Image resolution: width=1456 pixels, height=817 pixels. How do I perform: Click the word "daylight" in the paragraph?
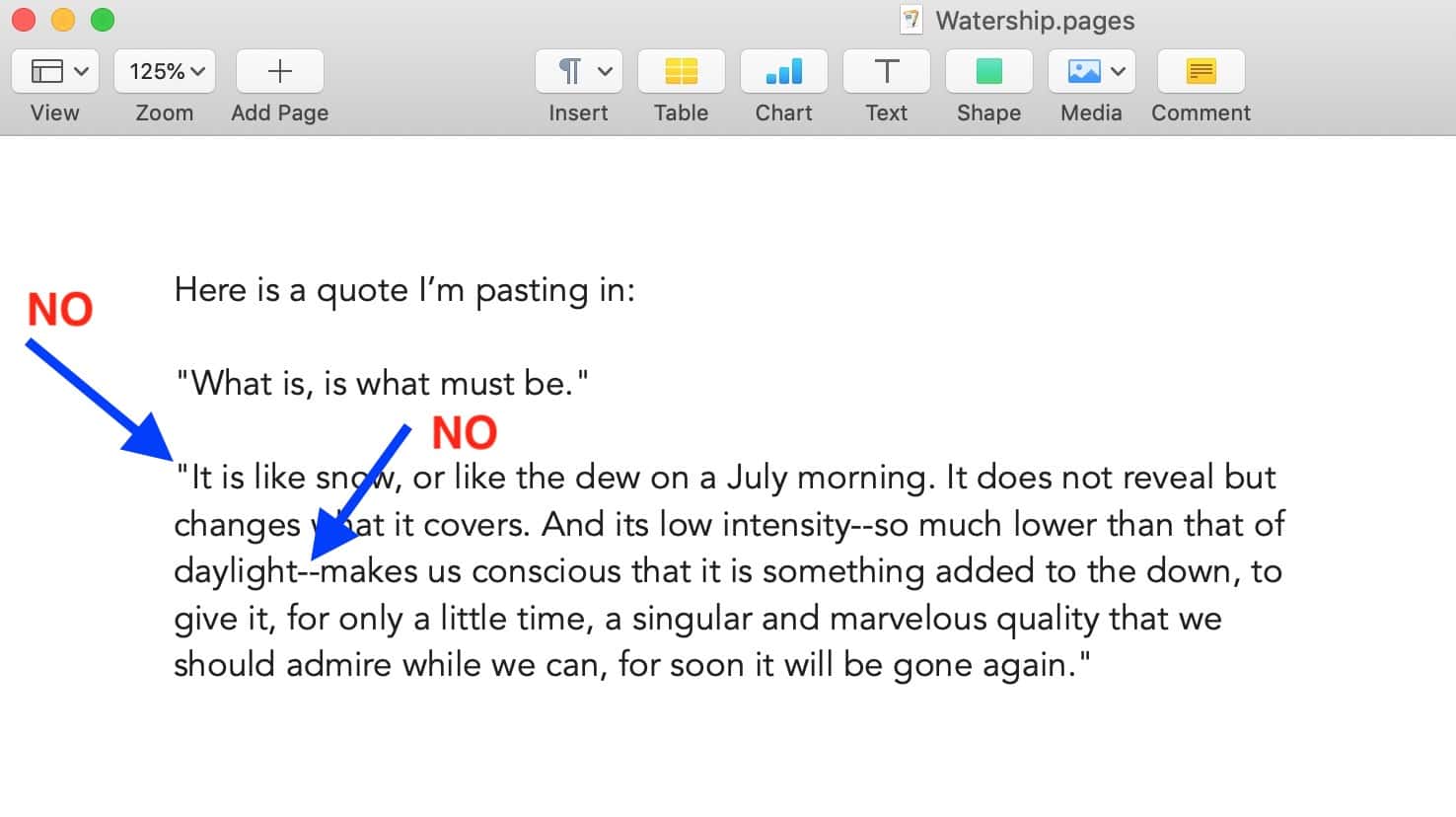[x=236, y=571]
